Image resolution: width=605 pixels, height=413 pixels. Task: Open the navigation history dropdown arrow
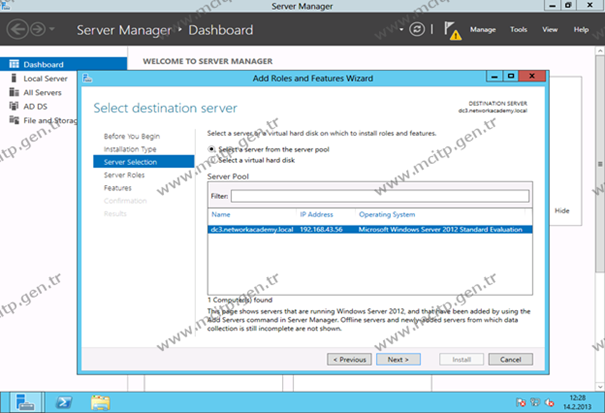[x=52, y=29]
